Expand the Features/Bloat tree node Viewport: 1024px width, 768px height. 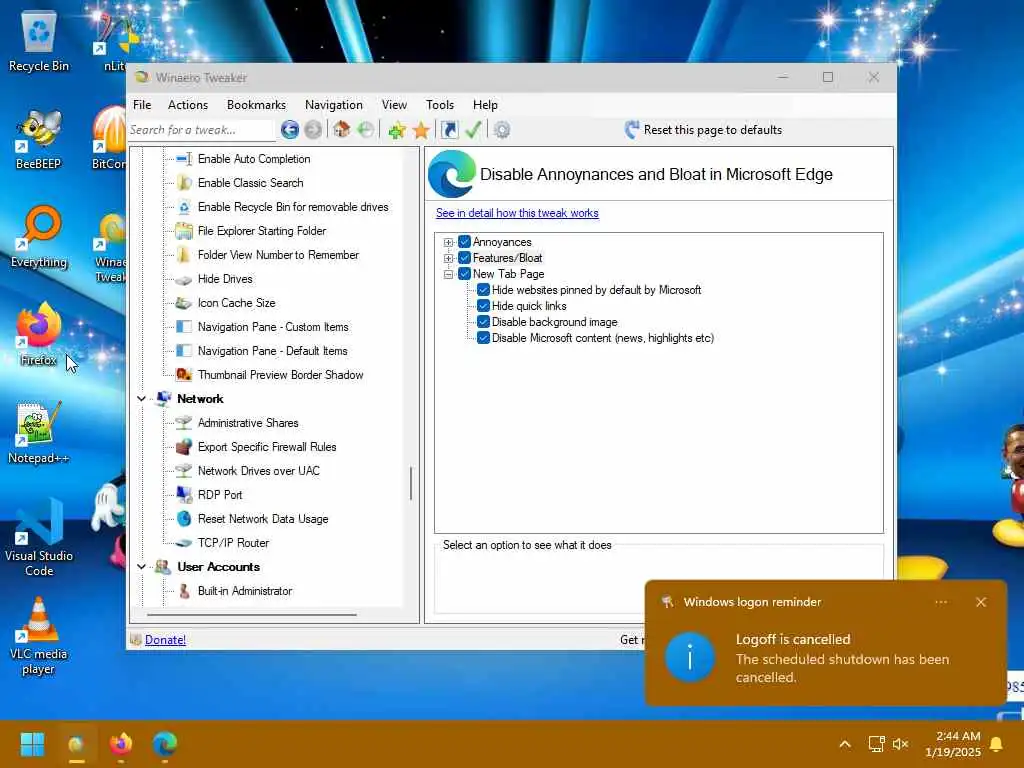pyautogui.click(x=449, y=258)
